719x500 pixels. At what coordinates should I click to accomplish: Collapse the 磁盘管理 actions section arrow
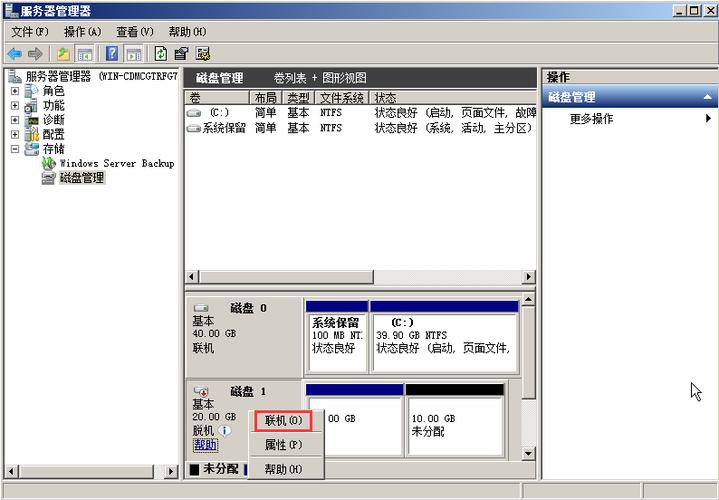coord(708,97)
